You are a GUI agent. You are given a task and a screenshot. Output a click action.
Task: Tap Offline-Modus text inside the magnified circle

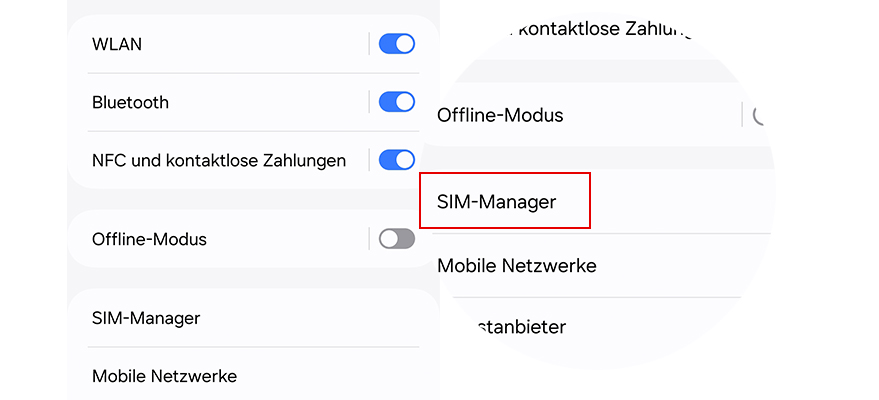click(x=500, y=115)
